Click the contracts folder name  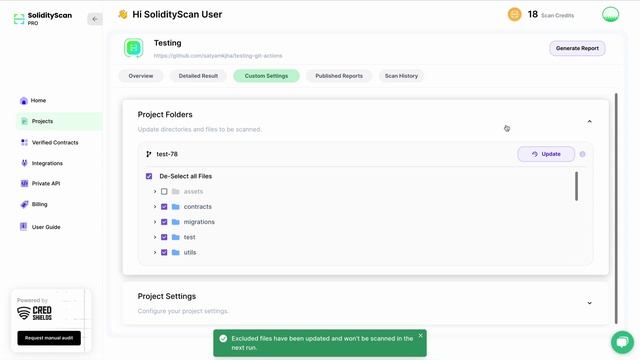[x=198, y=207]
